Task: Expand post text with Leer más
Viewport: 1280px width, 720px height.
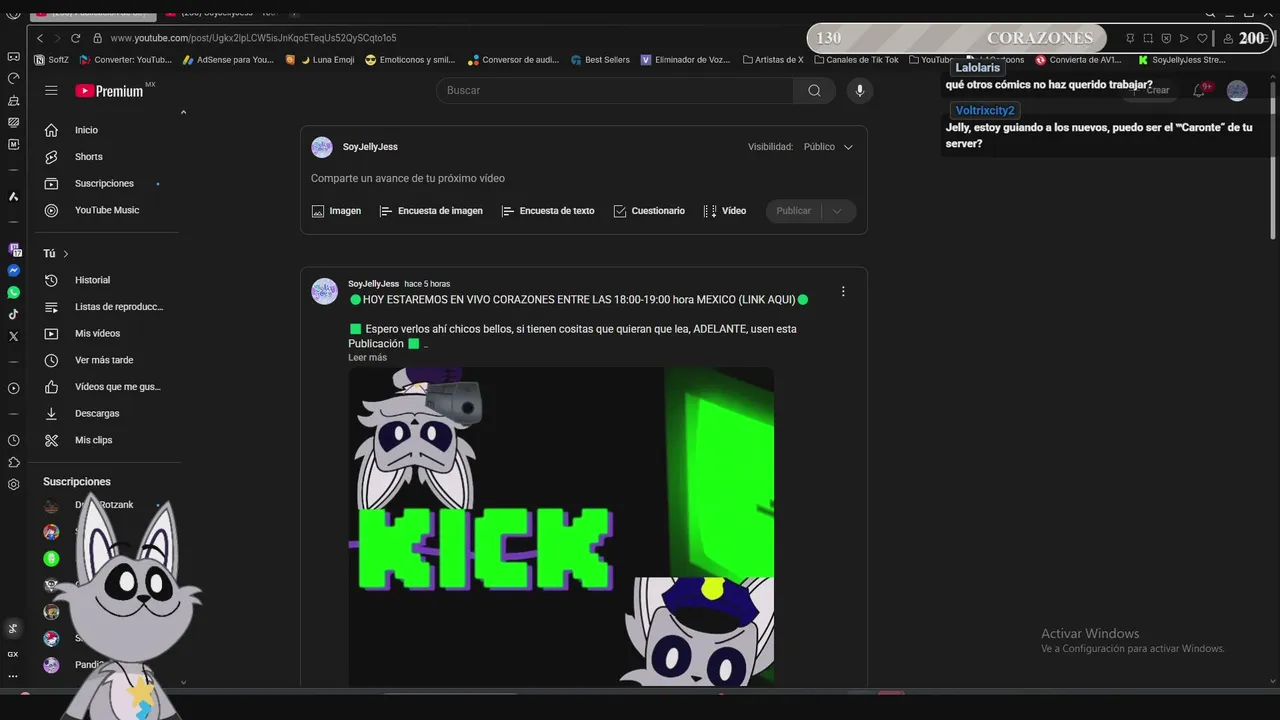Action: click(x=367, y=357)
